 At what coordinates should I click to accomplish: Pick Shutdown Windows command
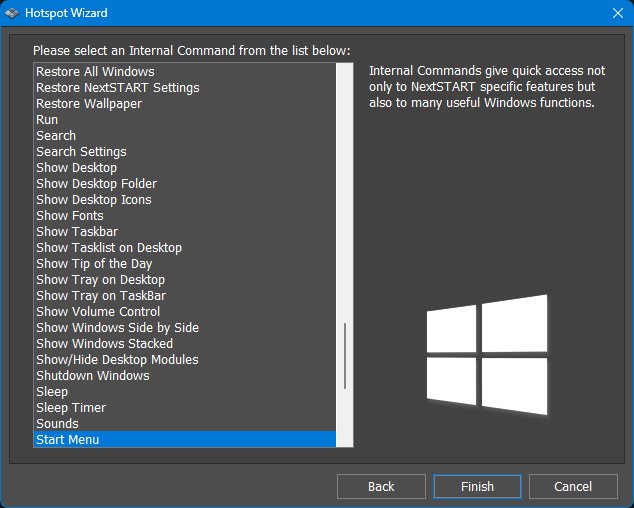pyautogui.click(x=185, y=375)
